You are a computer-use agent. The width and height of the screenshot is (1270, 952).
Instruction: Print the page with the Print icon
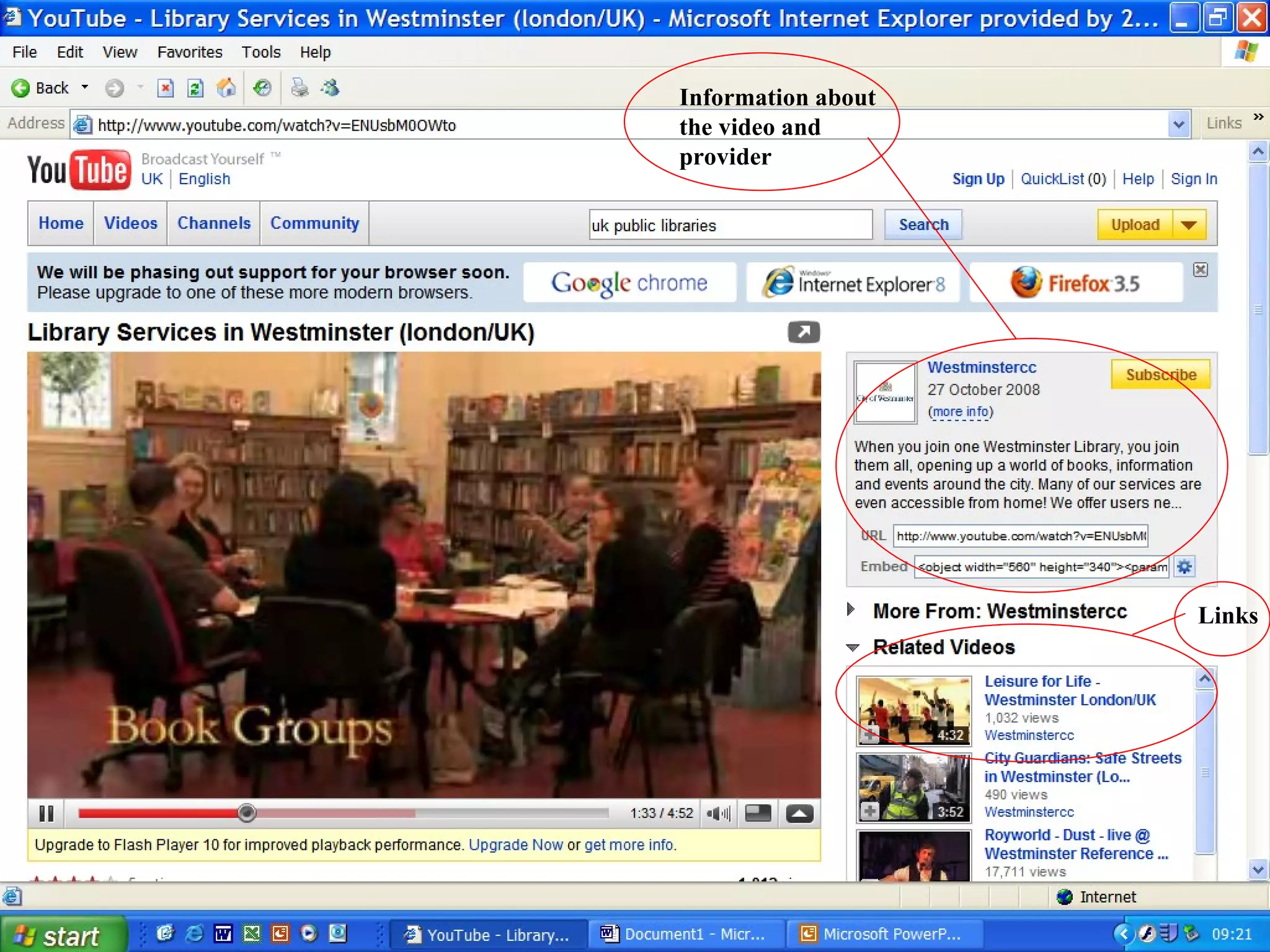[x=300, y=88]
